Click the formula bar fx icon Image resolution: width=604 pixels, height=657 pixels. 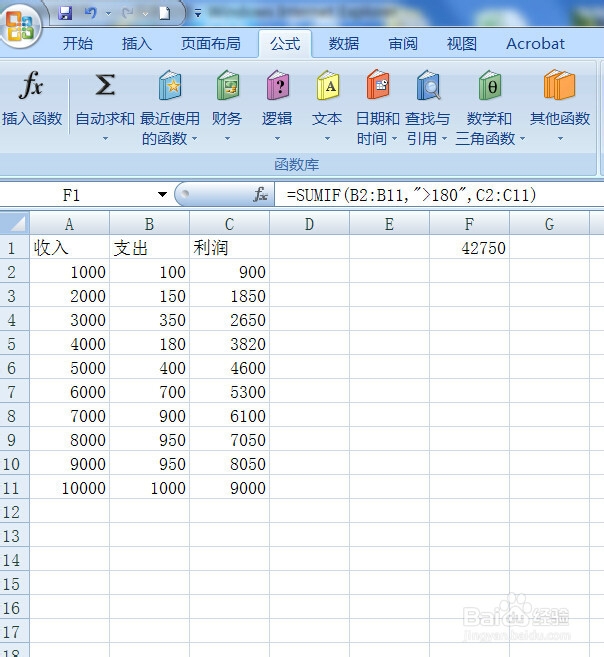tap(260, 194)
